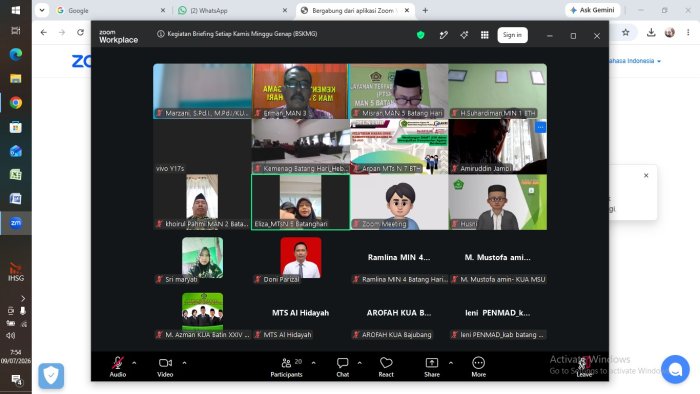
Task: Open the Zoom app taskbar icon
Action: tap(16, 223)
